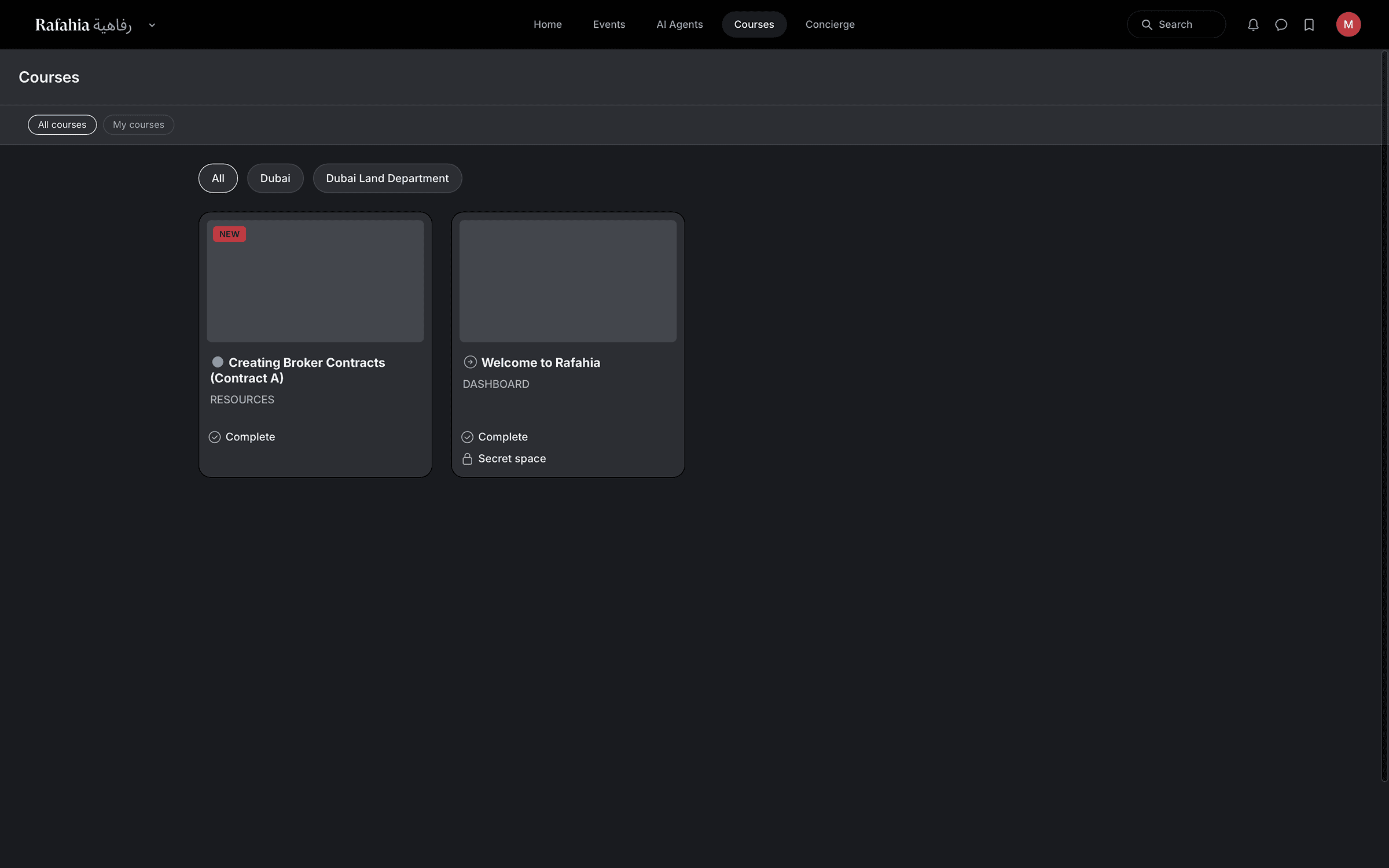The width and height of the screenshot is (1389, 868).
Task: Click the lock icon beside Secret space
Action: (x=467, y=459)
